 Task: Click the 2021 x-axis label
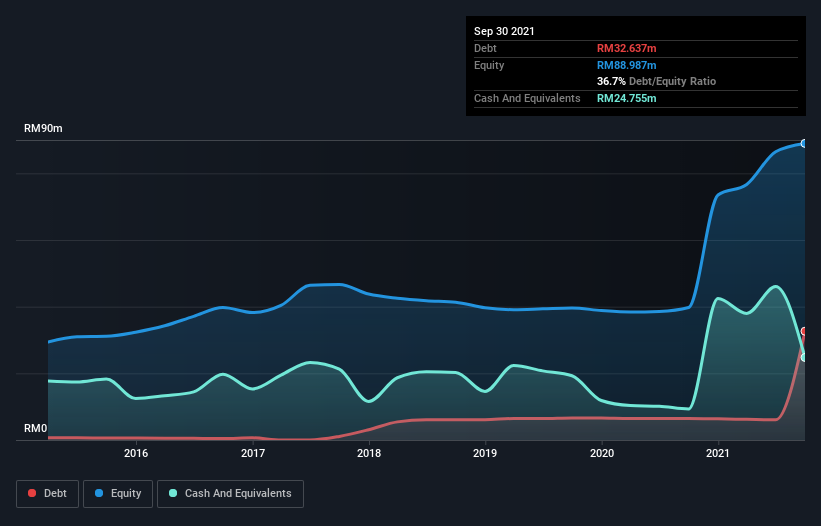coord(717,453)
